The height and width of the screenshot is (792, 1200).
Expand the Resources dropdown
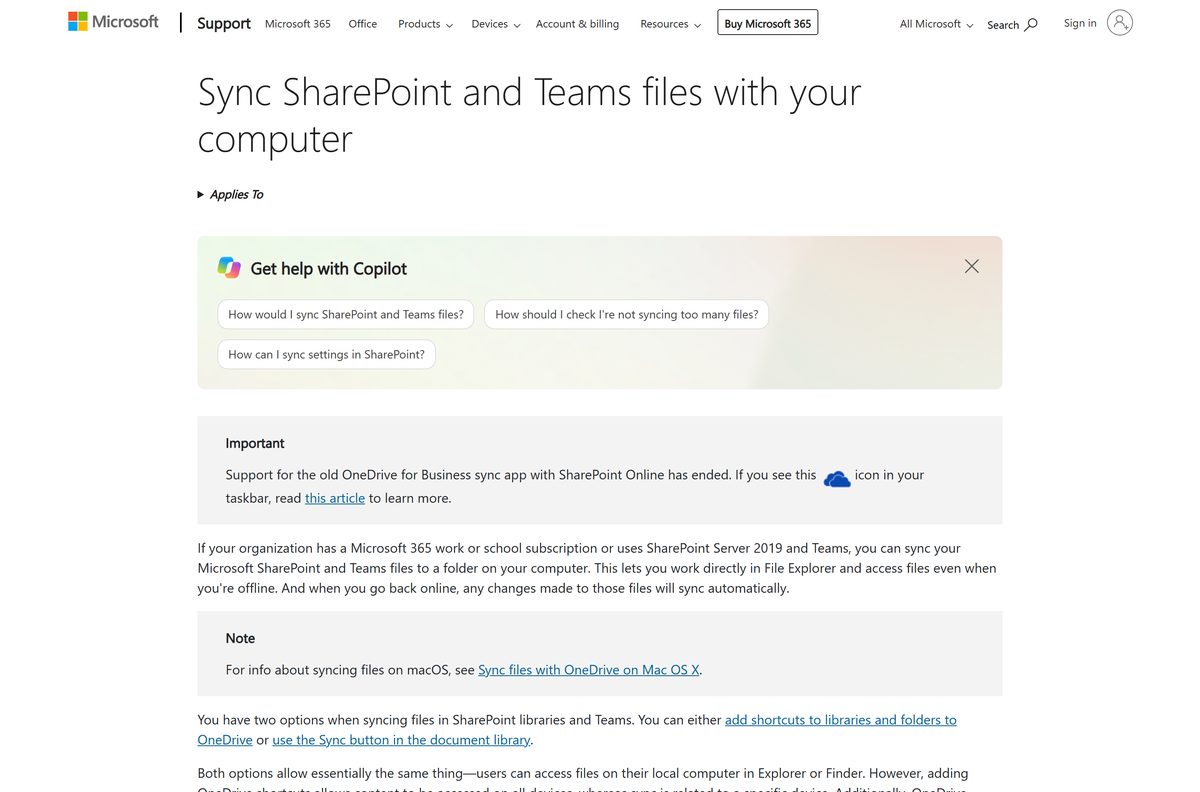[670, 24]
